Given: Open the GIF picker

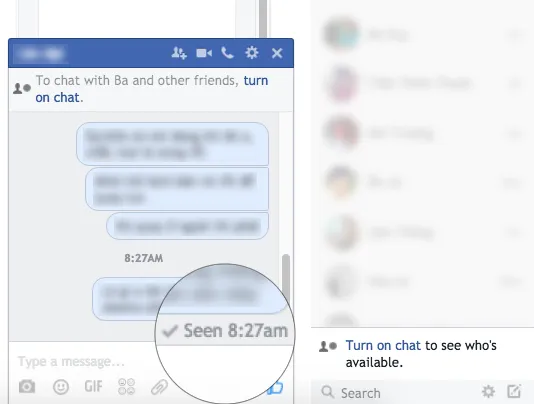Looking at the screenshot, I should [x=93, y=387].
